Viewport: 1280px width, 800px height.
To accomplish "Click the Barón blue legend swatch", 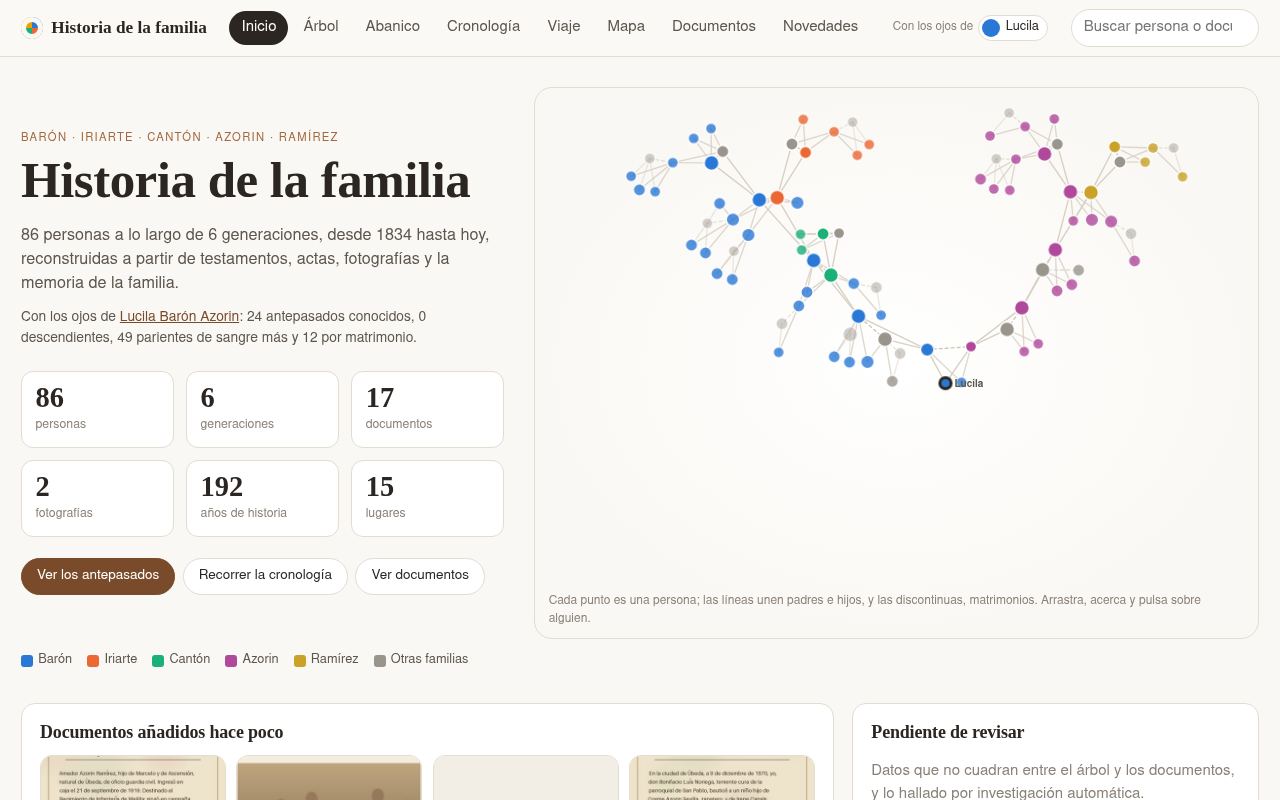I will pyautogui.click(x=27, y=661).
